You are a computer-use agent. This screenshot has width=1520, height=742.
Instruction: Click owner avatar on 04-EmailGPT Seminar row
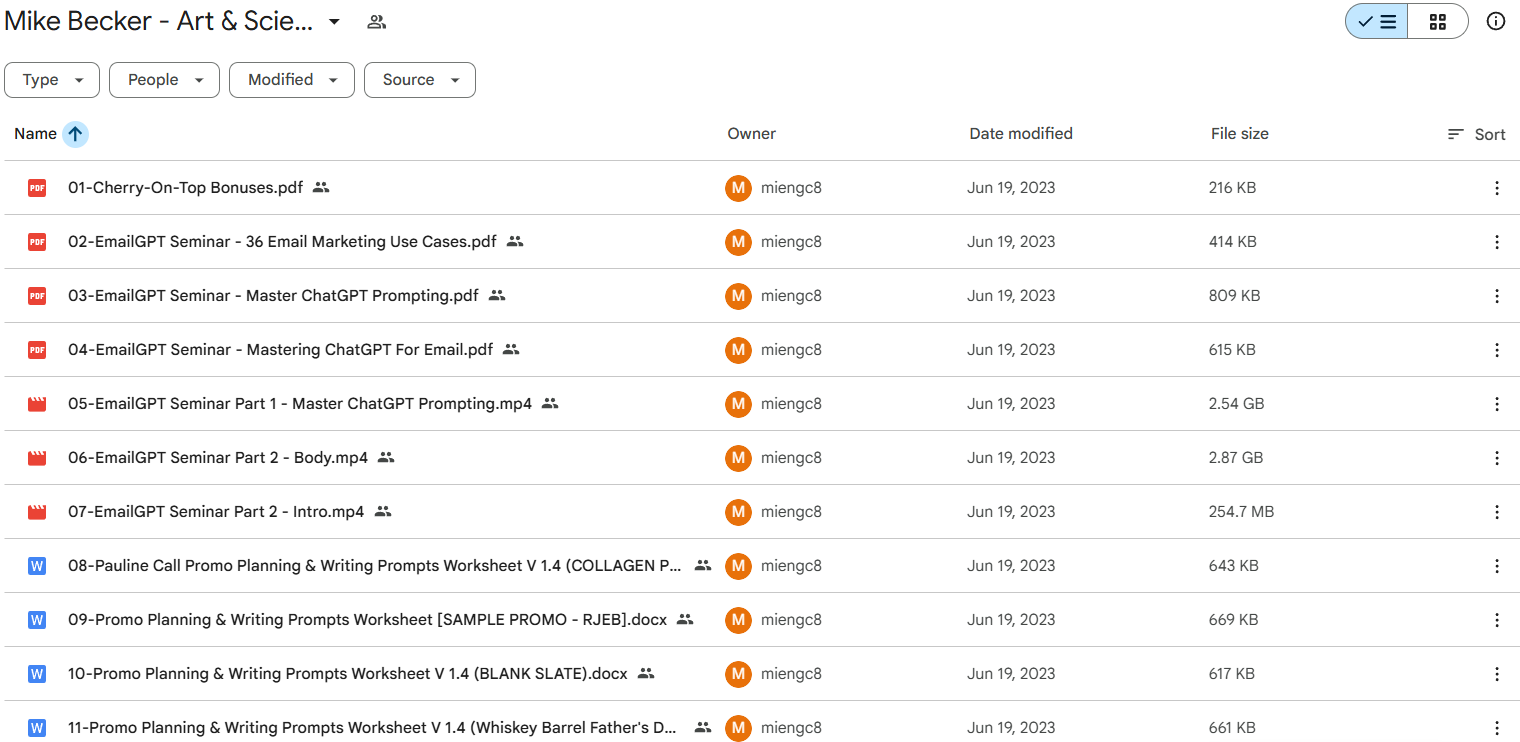(738, 350)
